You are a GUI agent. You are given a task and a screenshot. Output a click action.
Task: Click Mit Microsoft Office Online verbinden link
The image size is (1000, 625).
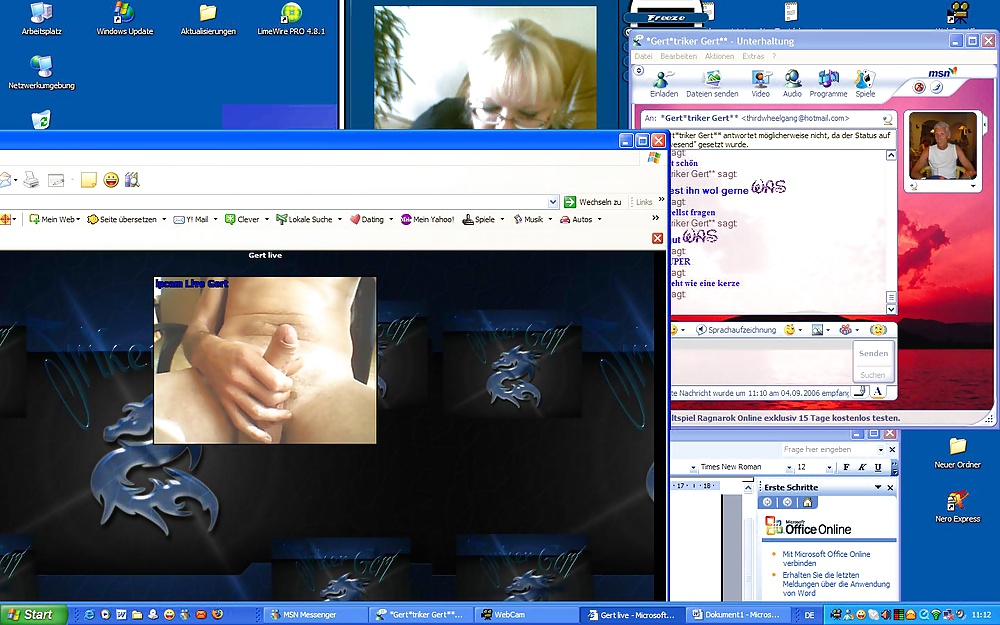[x=826, y=559]
